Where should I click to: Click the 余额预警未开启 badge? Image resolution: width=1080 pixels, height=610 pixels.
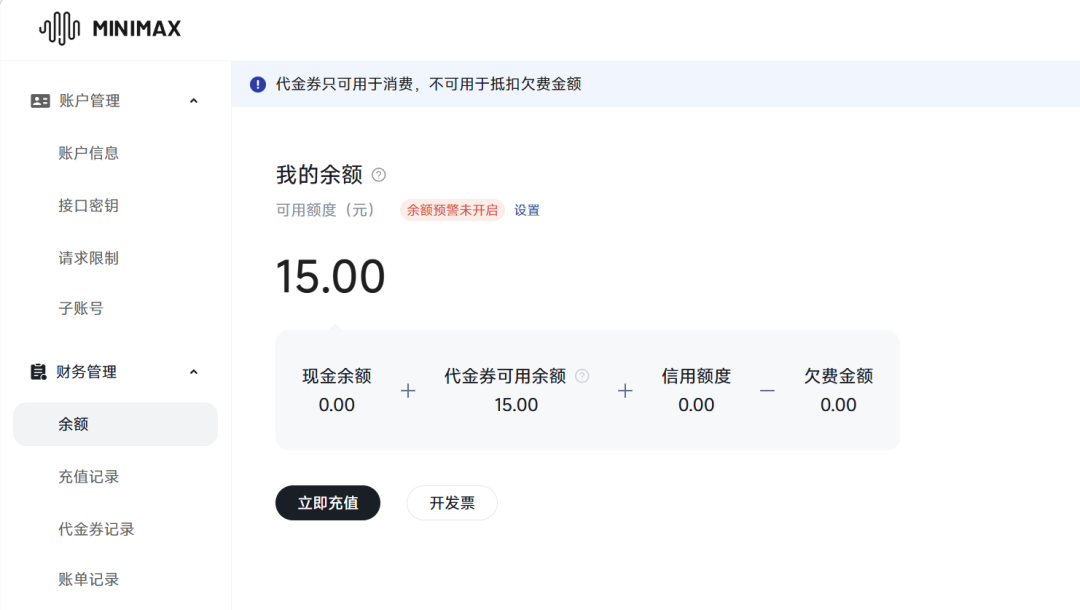[451, 210]
